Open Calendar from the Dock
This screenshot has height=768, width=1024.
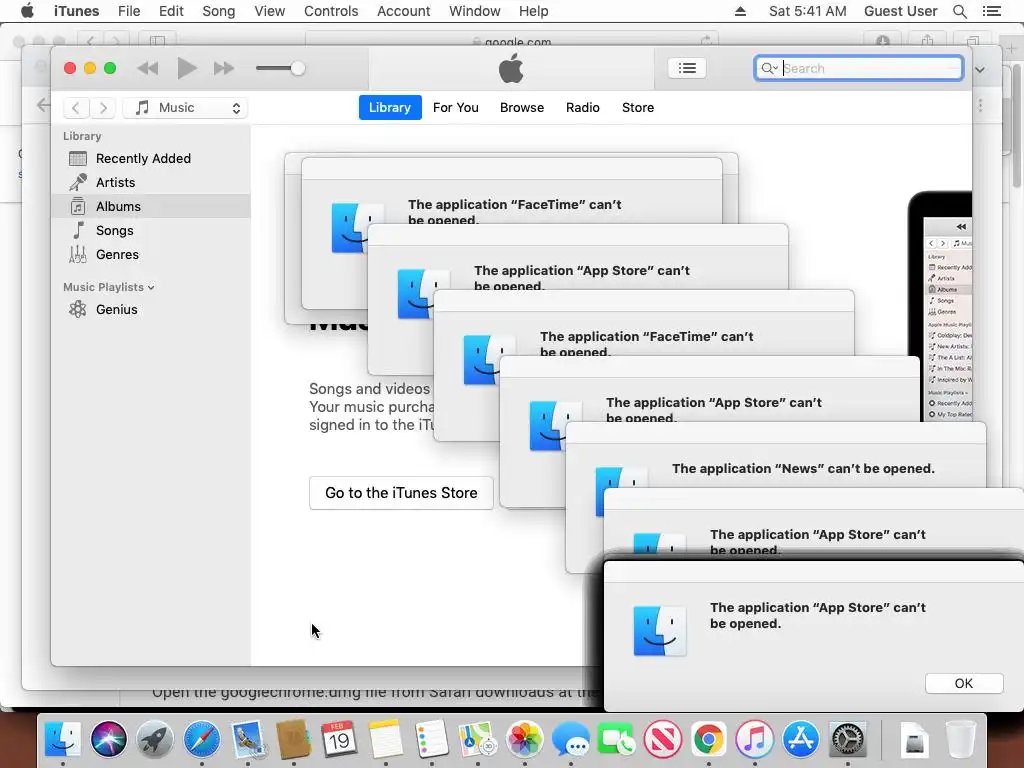[339, 739]
